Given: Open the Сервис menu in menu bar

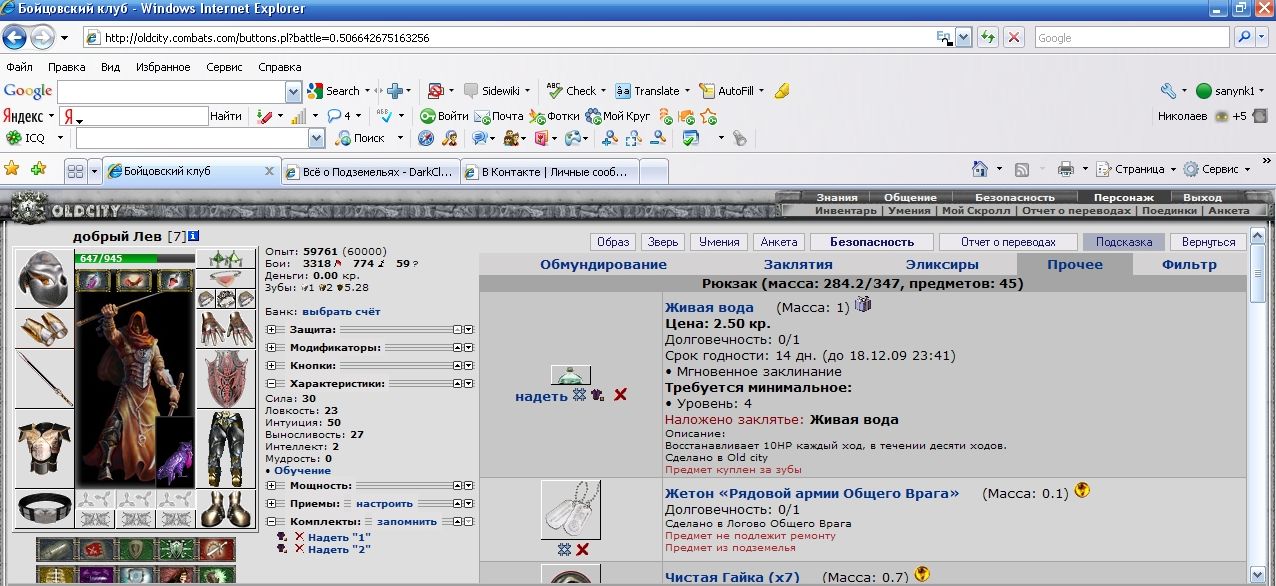Looking at the screenshot, I should pos(225,67).
